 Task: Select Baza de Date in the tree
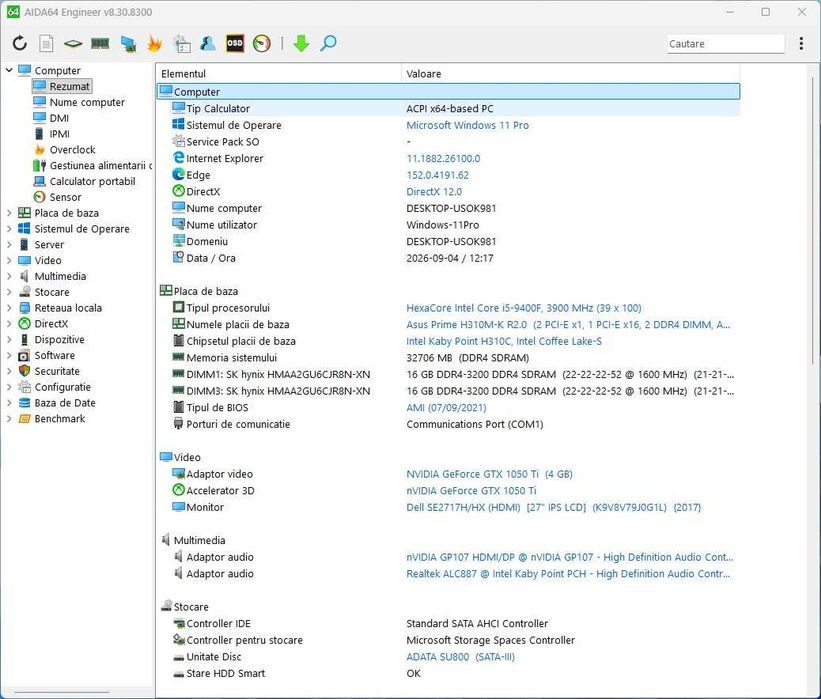(65, 403)
